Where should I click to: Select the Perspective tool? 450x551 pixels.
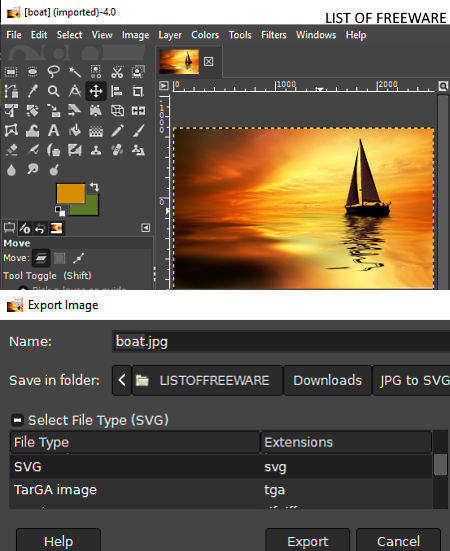pos(96,111)
